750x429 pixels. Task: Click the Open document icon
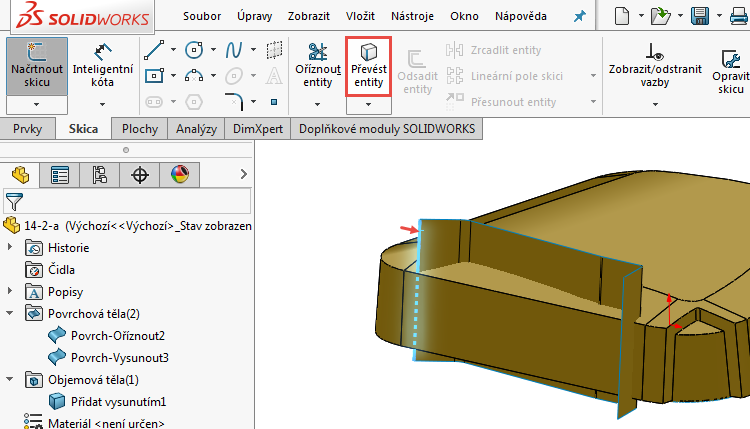point(661,16)
